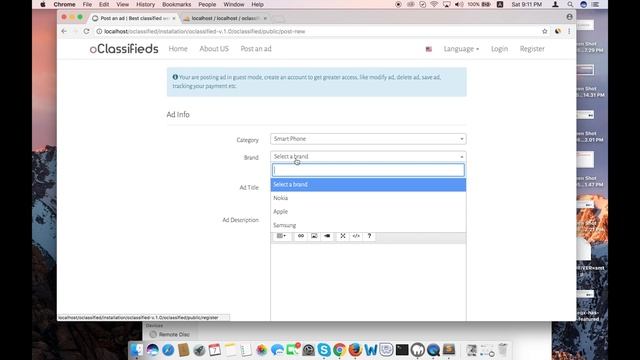Open the Apple menu

[43, 4]
